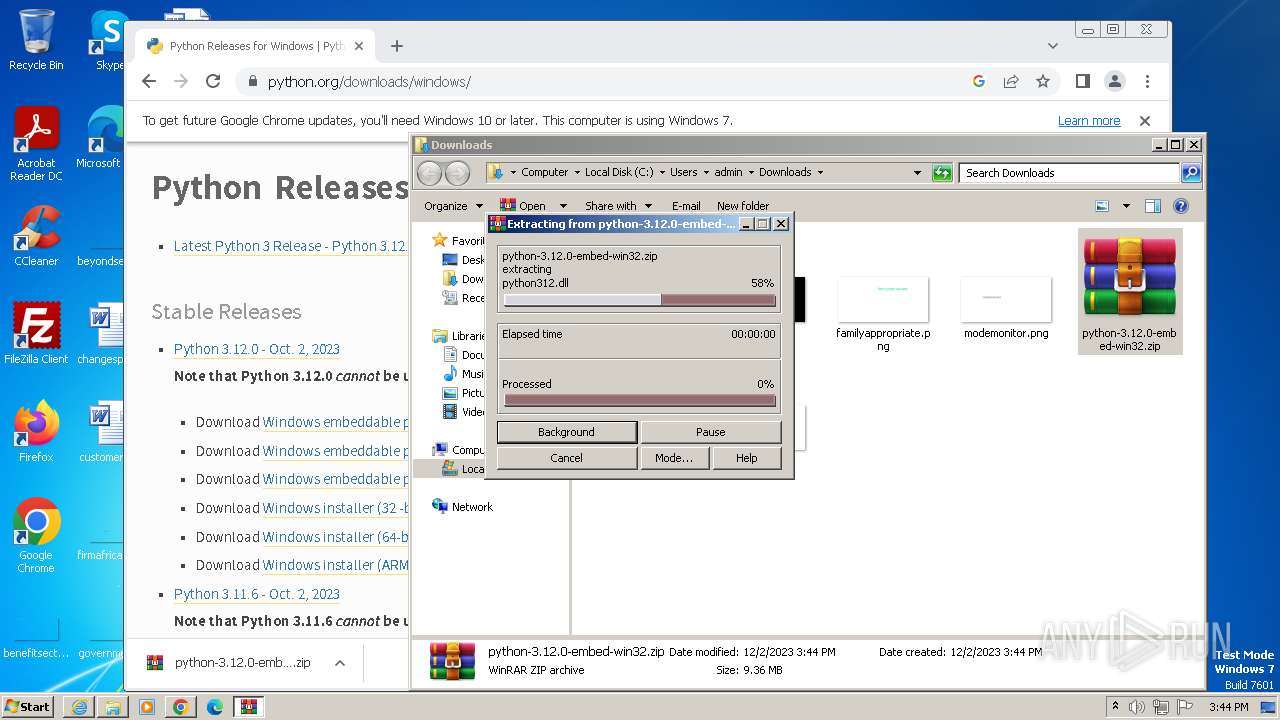Share this page icon in address bar
Screen dimensions: 1280x720
[1011, 81]
